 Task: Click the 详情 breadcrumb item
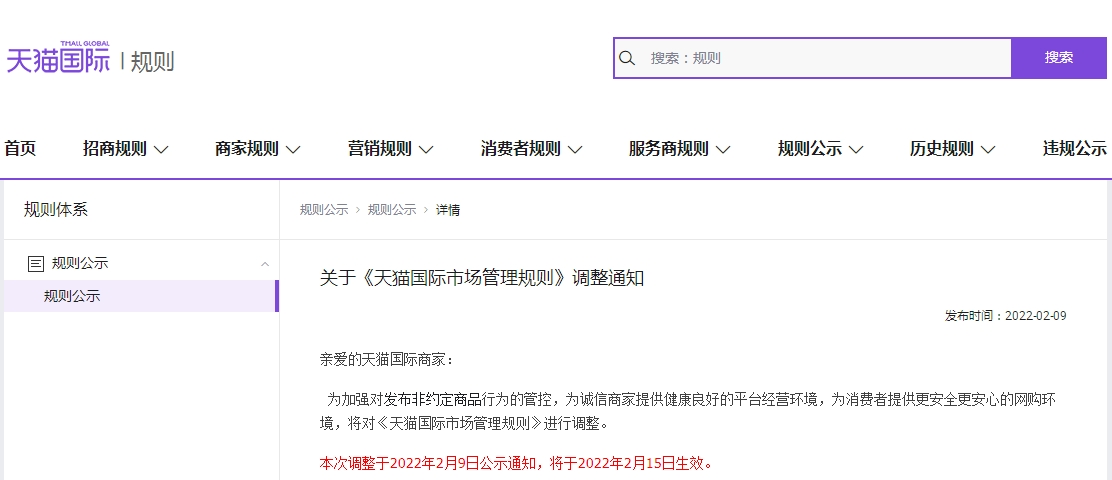(x=447, y=211)
